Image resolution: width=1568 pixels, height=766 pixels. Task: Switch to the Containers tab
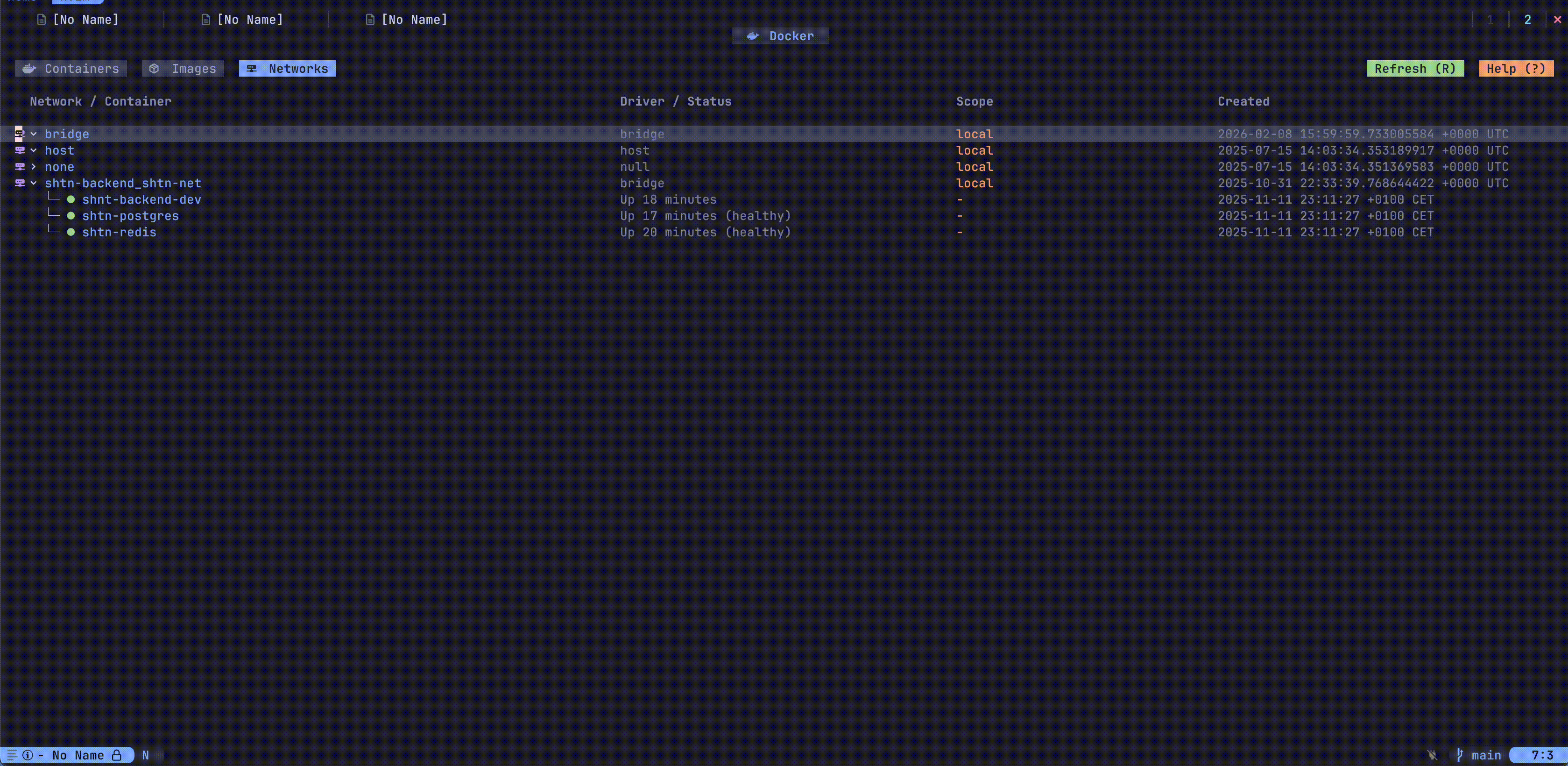tap(71, 69)
